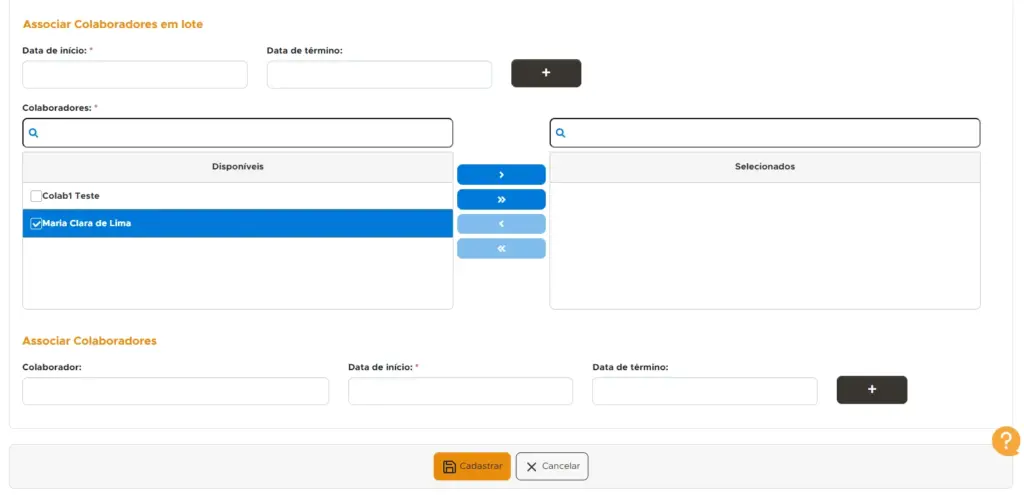Viewport: 1024px width, 495px height.
Task: Click the Cancelar button
Action: [x=552, y=466]
